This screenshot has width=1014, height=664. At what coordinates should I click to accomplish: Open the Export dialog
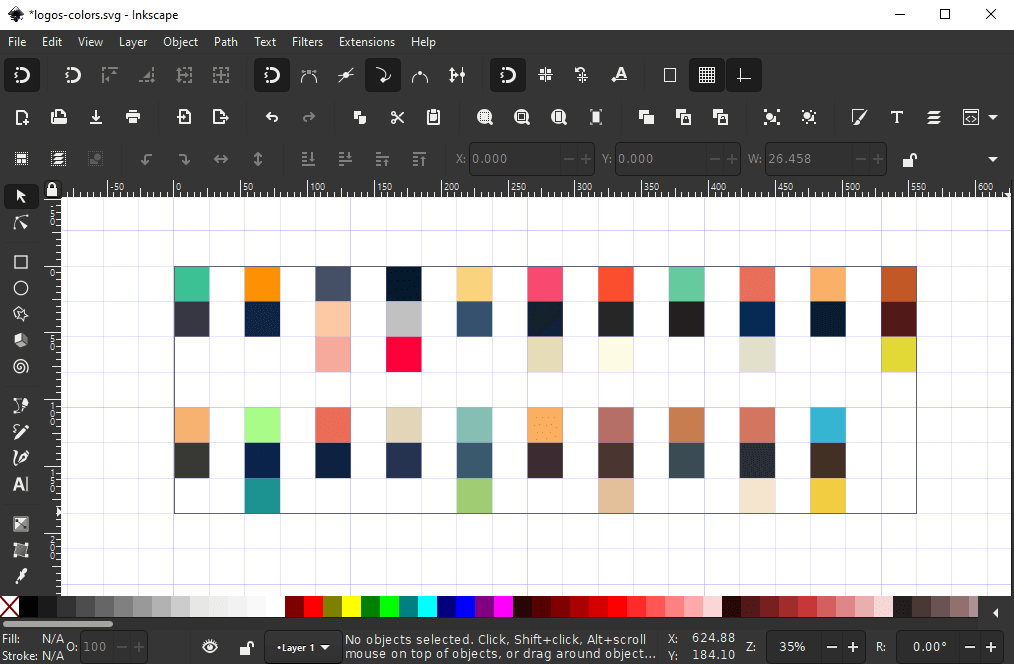[221, 117]
